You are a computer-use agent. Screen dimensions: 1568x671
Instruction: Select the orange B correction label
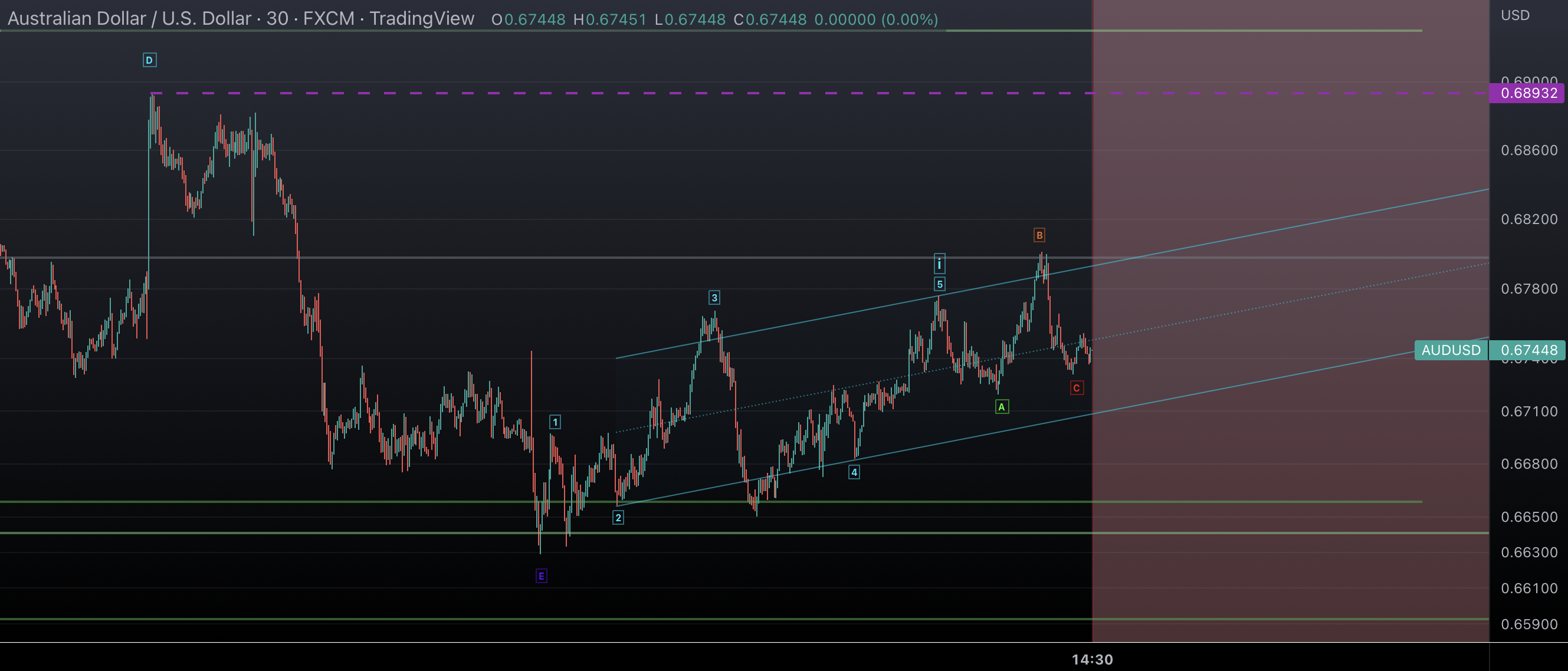click(x=1039, y=235)
